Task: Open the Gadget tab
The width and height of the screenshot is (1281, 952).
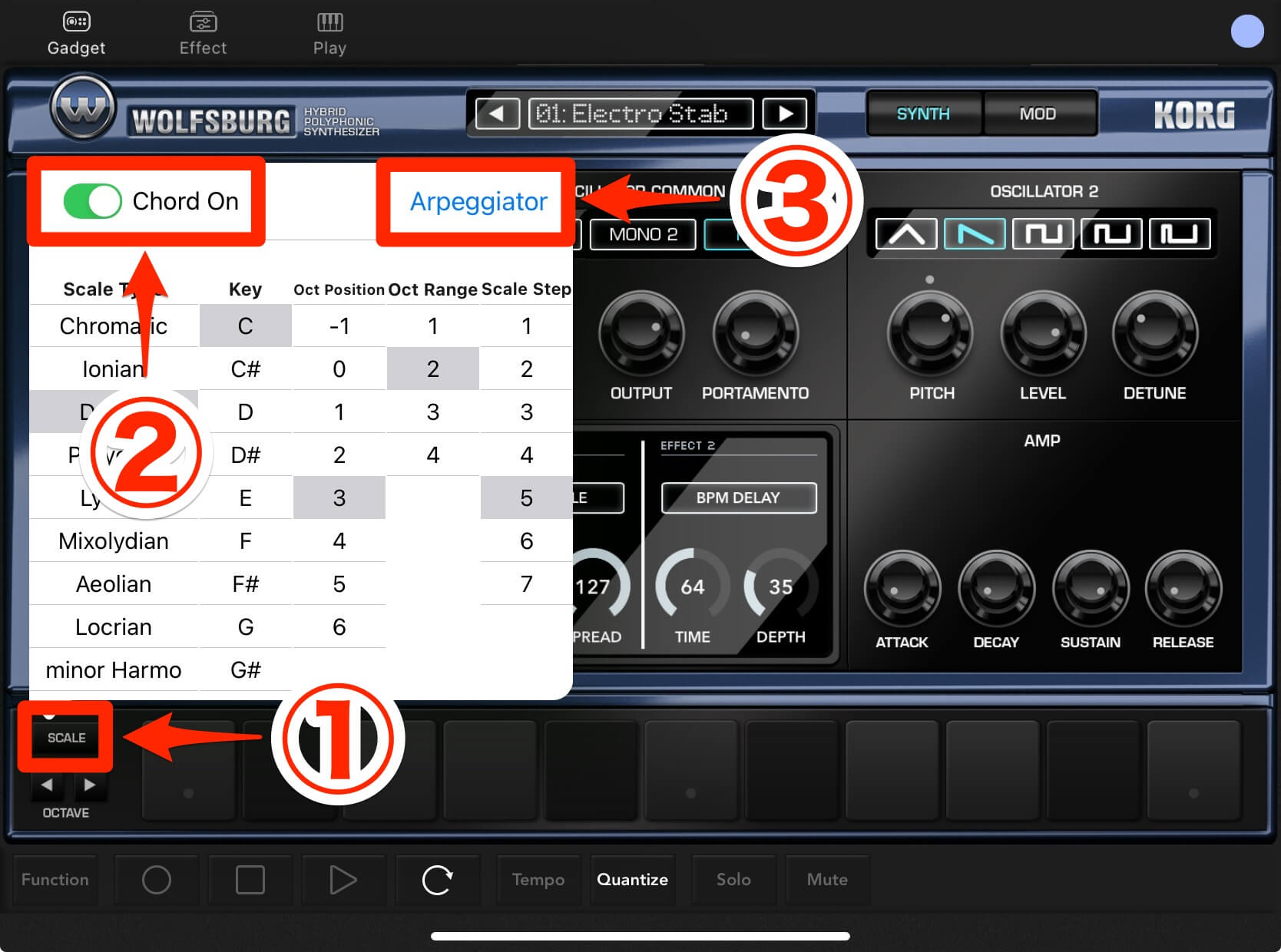Action: pyautogui.click(x=76, y=34)
